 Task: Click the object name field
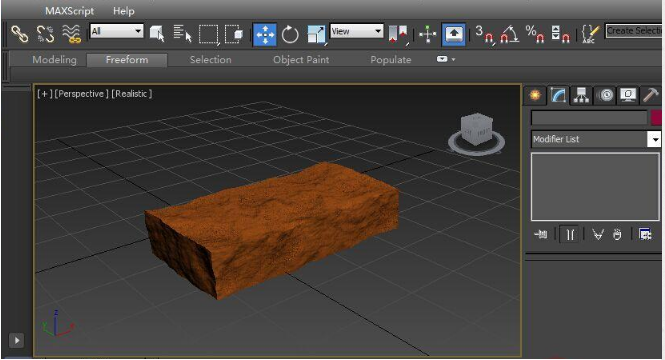(589, 117)
